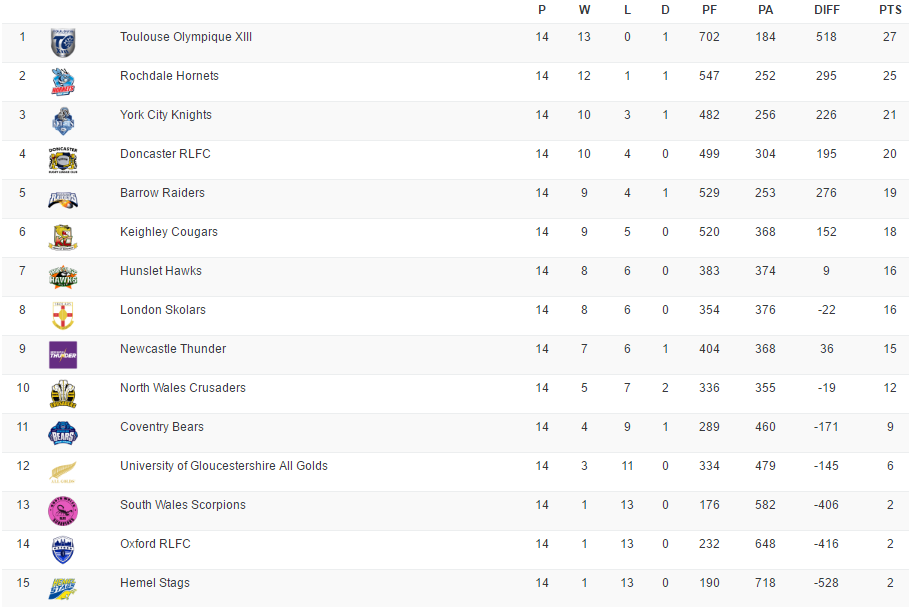Click the Barrow Raiders logo
909x607 pixels.
63,199
